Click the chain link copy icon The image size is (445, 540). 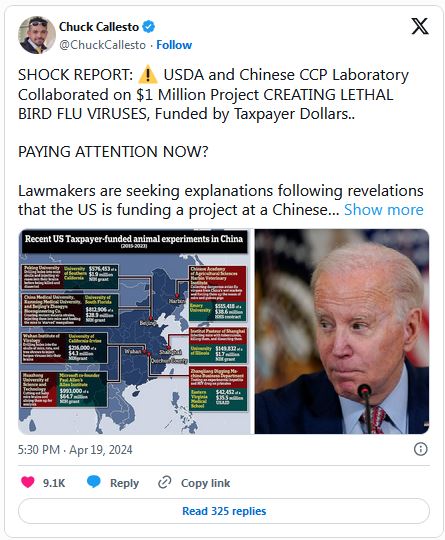click(165, 482)
